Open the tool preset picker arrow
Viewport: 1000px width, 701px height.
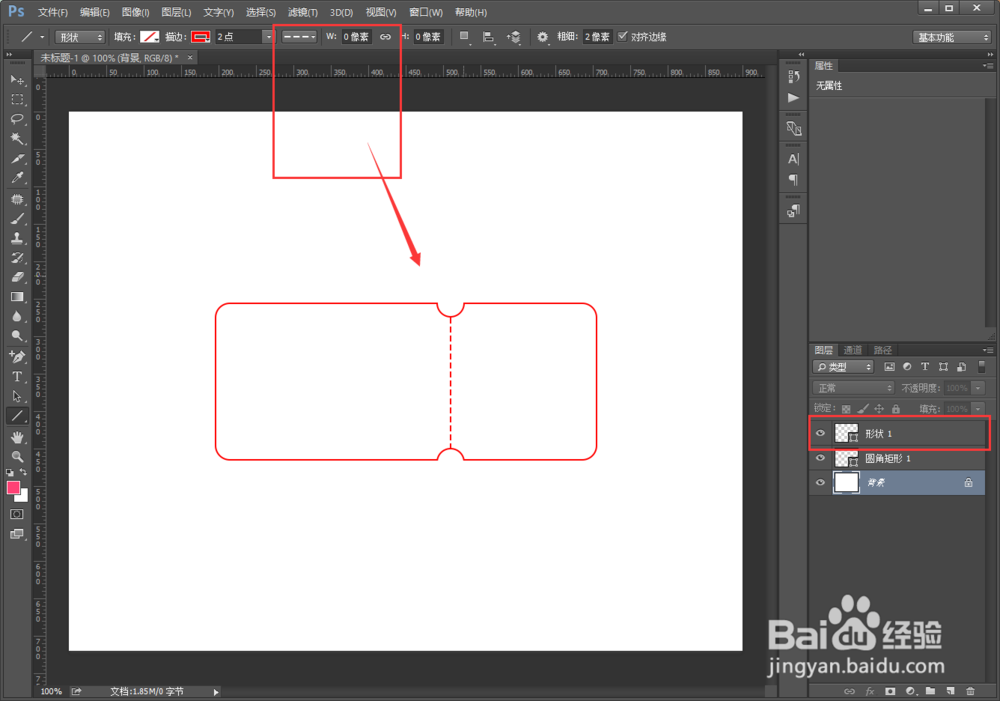[x=42, y=37]
